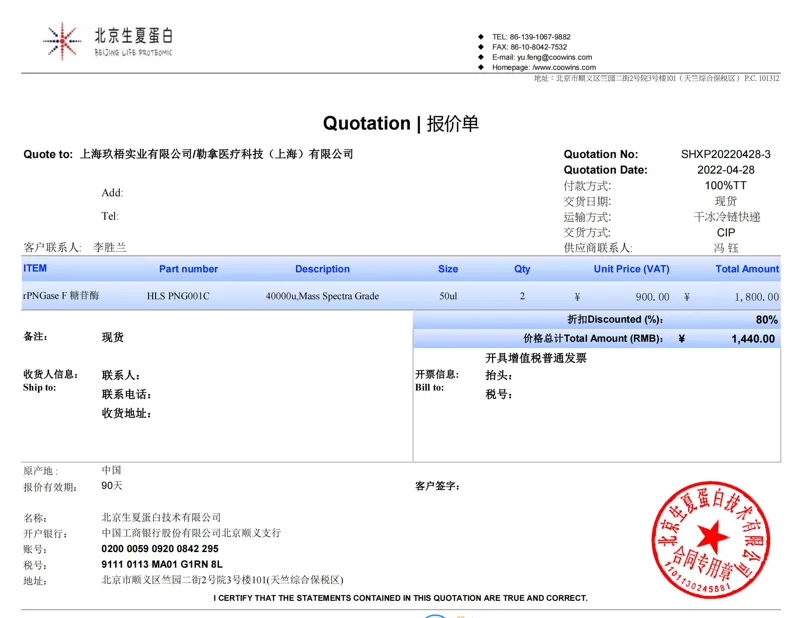This screenshot has width=800, height=618.
Task: Click the Bill to: label
Action: click(430, 387)
